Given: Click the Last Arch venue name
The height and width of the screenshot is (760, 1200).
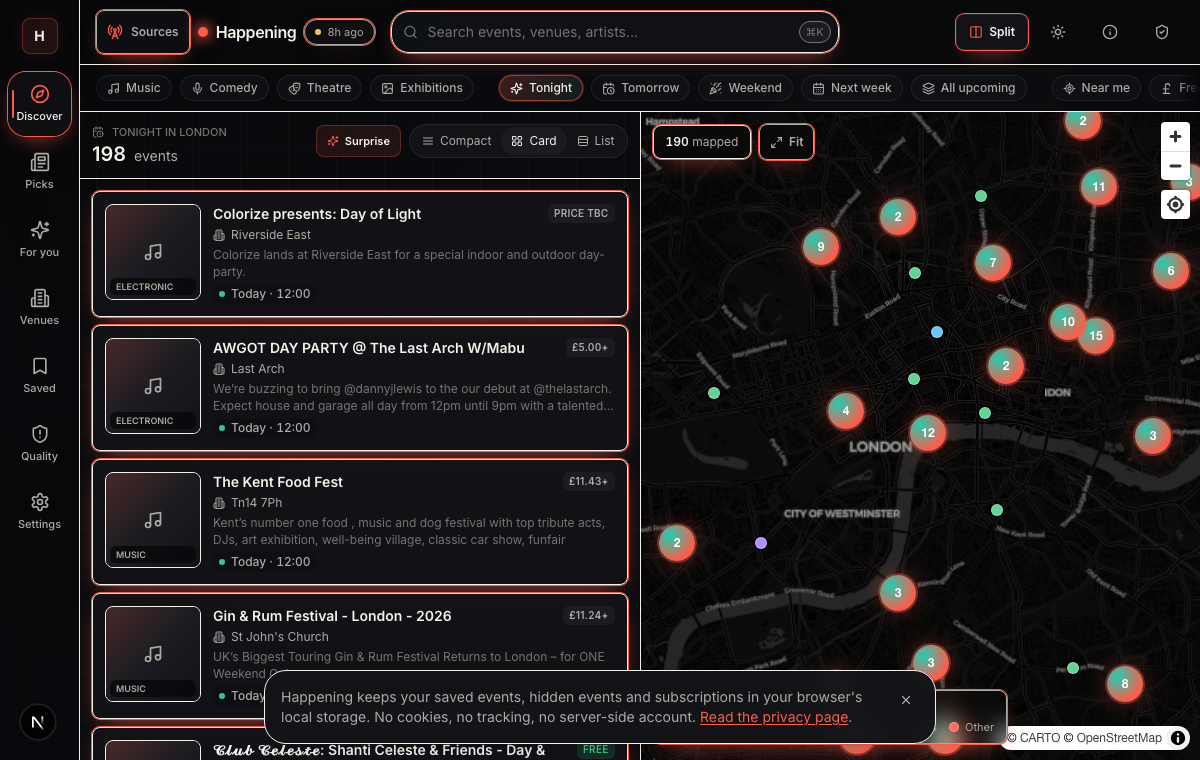Looking at the screenshot, I should pos(258,369).
